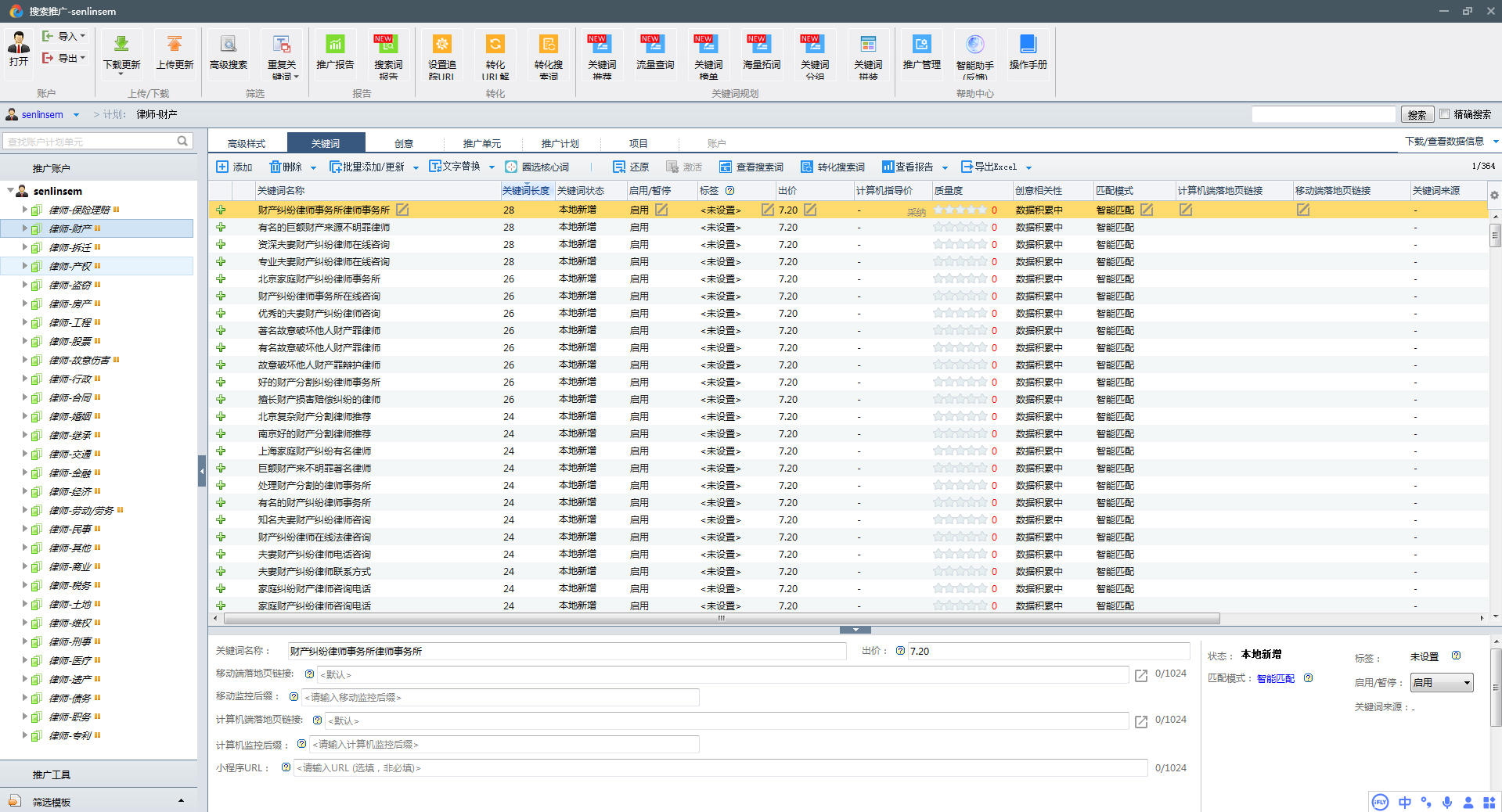Click the 智能匹配 link in details panel

[1275, 679]
